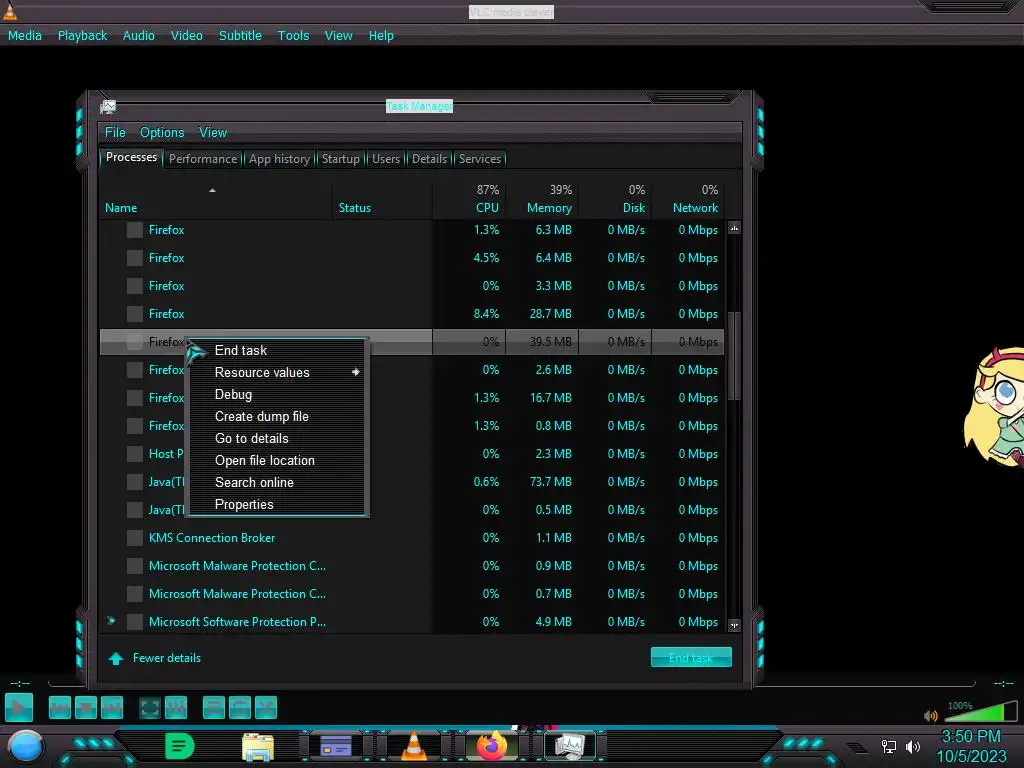This screenshot has height=768, width=1024.
Task: Click the scrollbar up arrow in process list
Action: (x=734, y=229)
